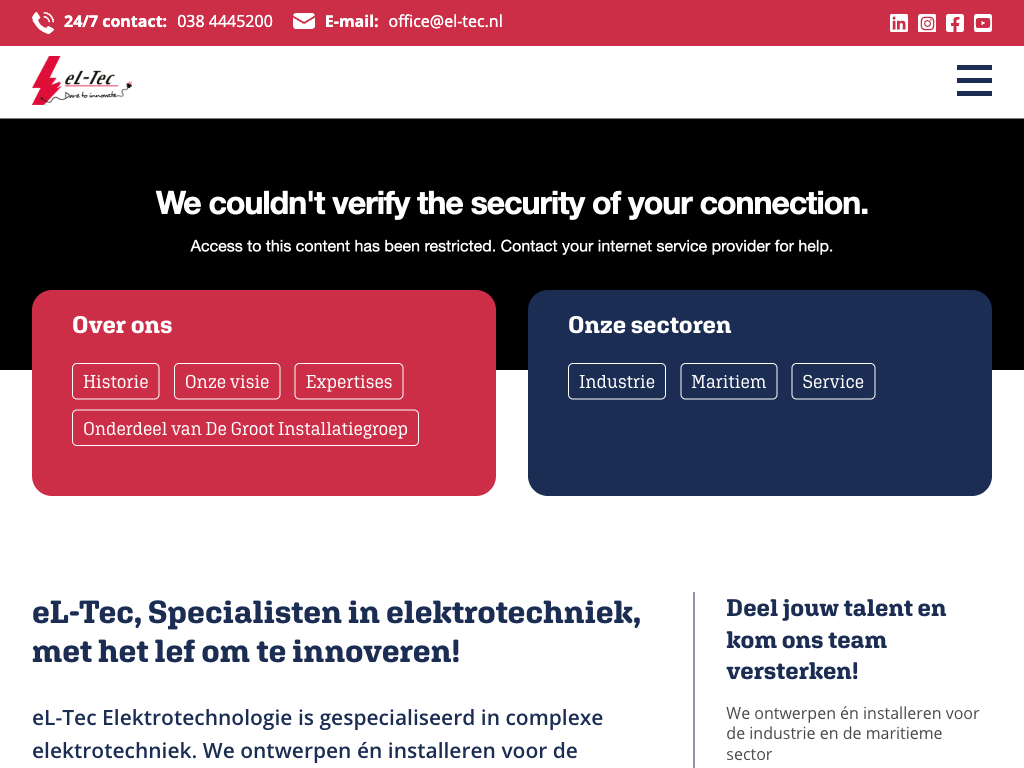Call phone number 038 4445200

[225, 21]
